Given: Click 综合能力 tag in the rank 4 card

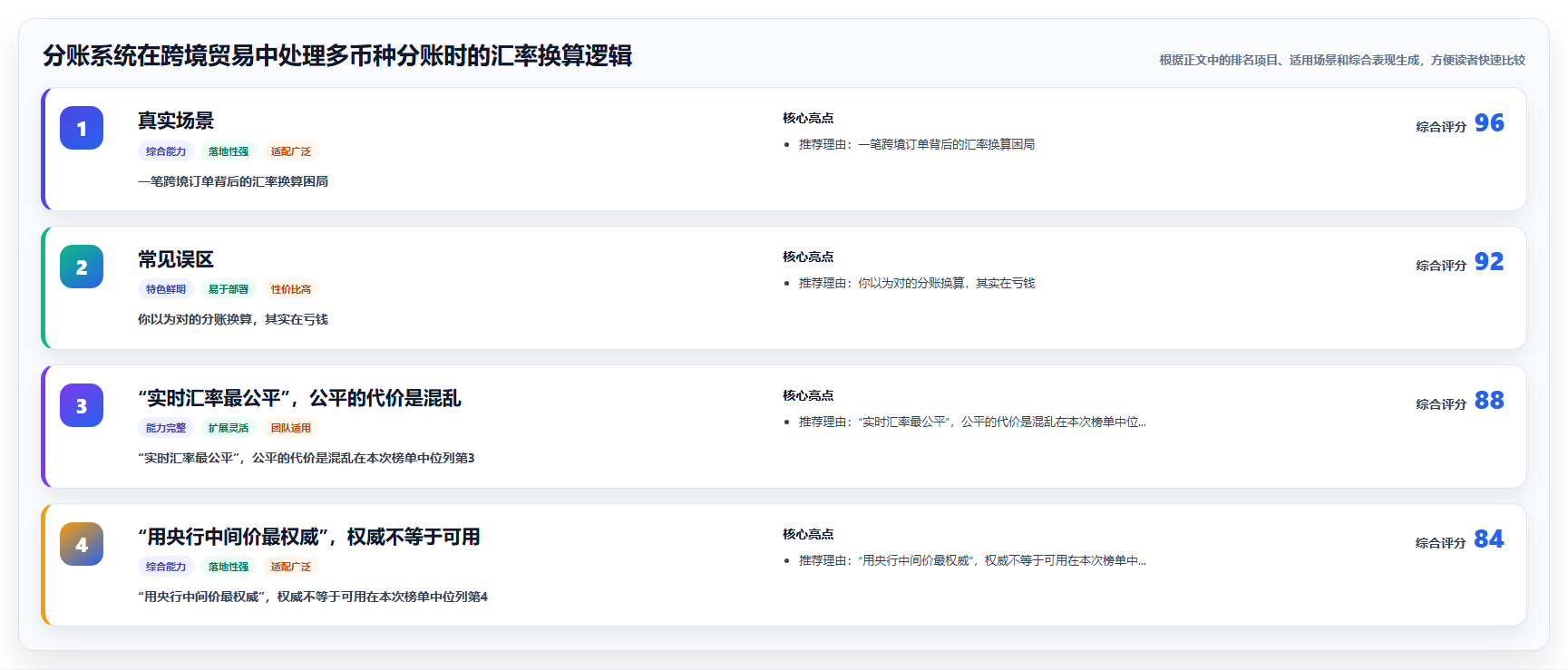Looking at the screenshot, I should coord(166,567).
